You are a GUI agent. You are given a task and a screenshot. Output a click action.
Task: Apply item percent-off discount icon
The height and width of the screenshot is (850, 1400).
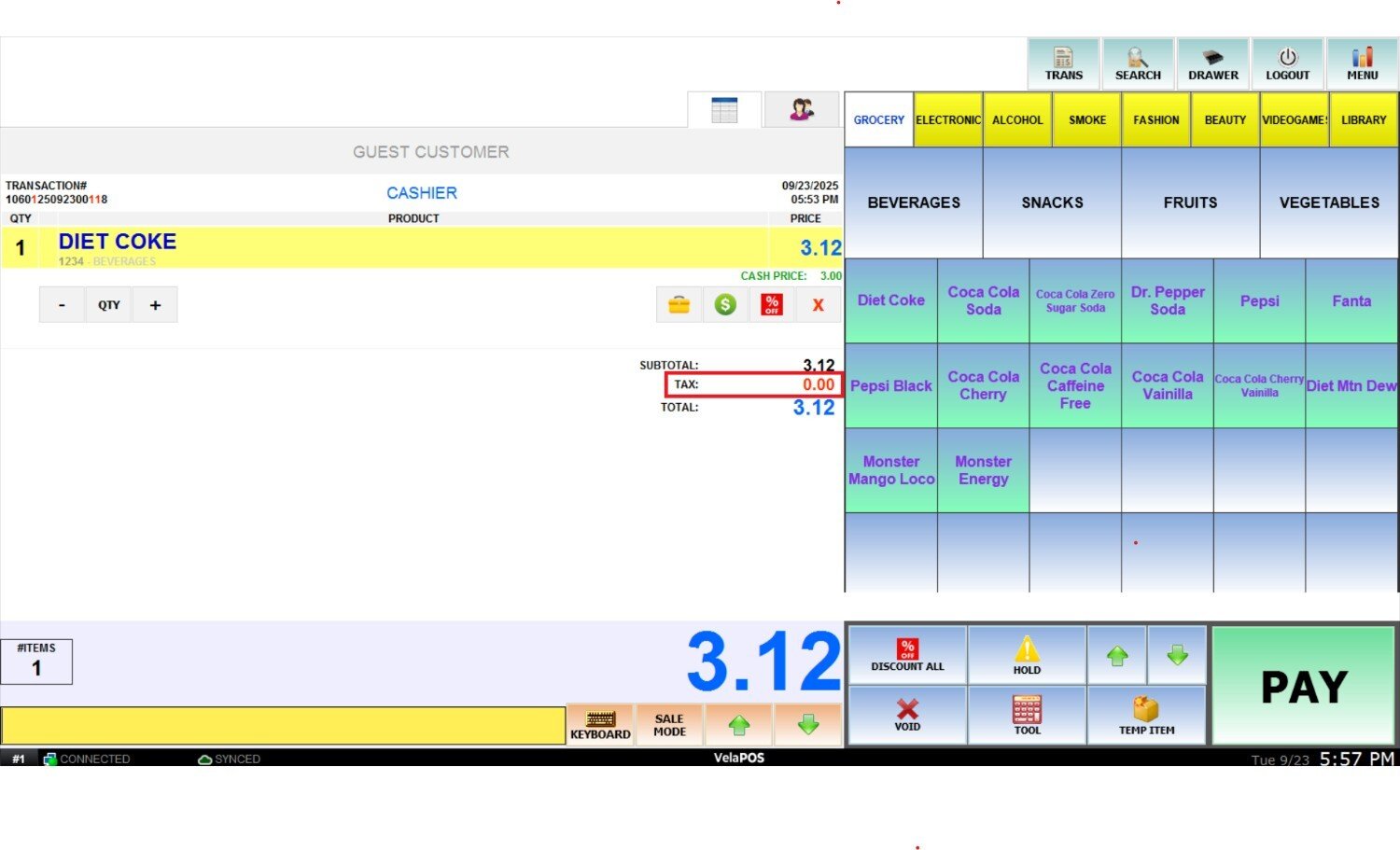click(x=772, y=304)
